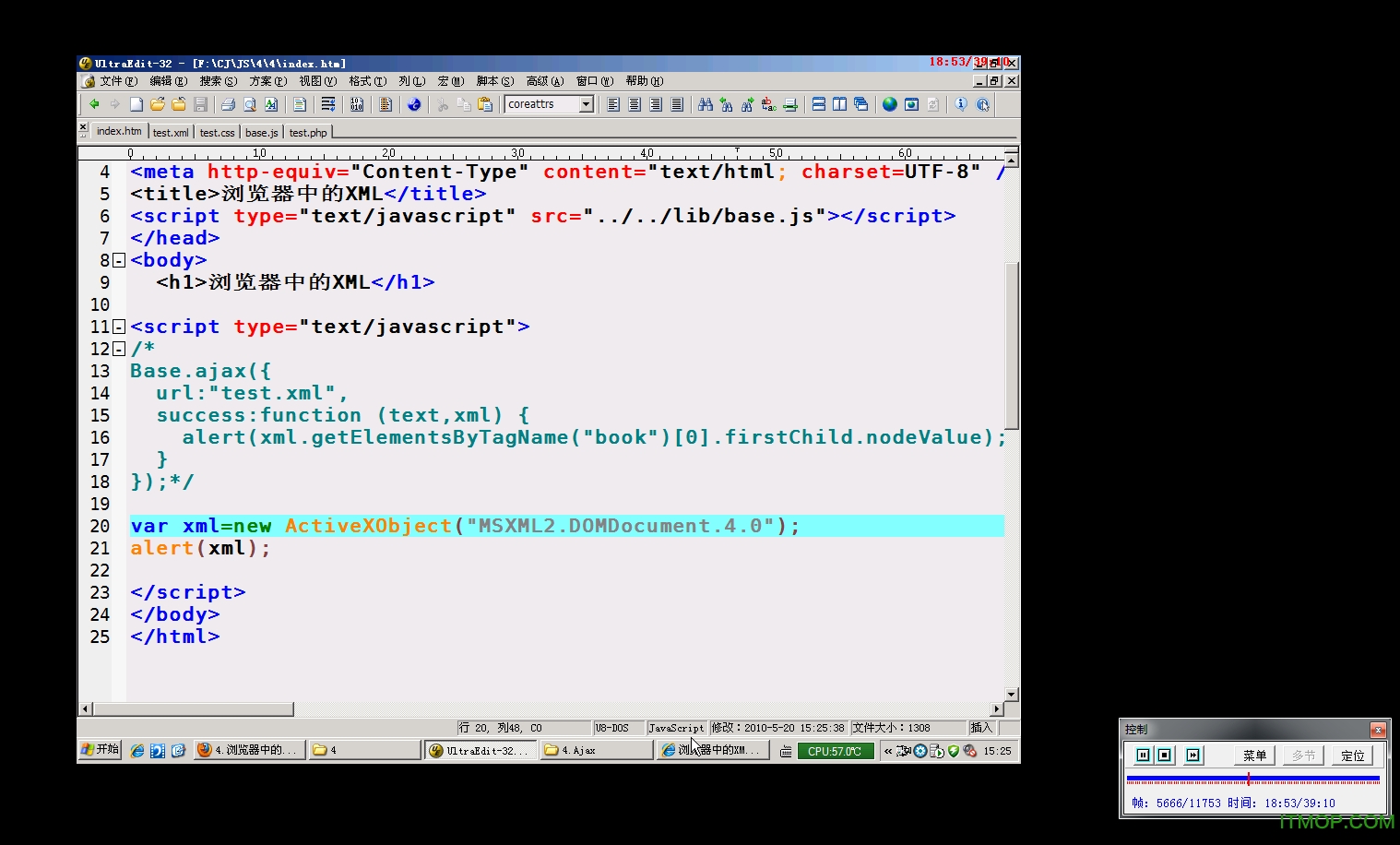1400x845 pixels.
Task: Collapse the body tag fold on line 8
Action: pyautogui.click(x=119, y=260)
